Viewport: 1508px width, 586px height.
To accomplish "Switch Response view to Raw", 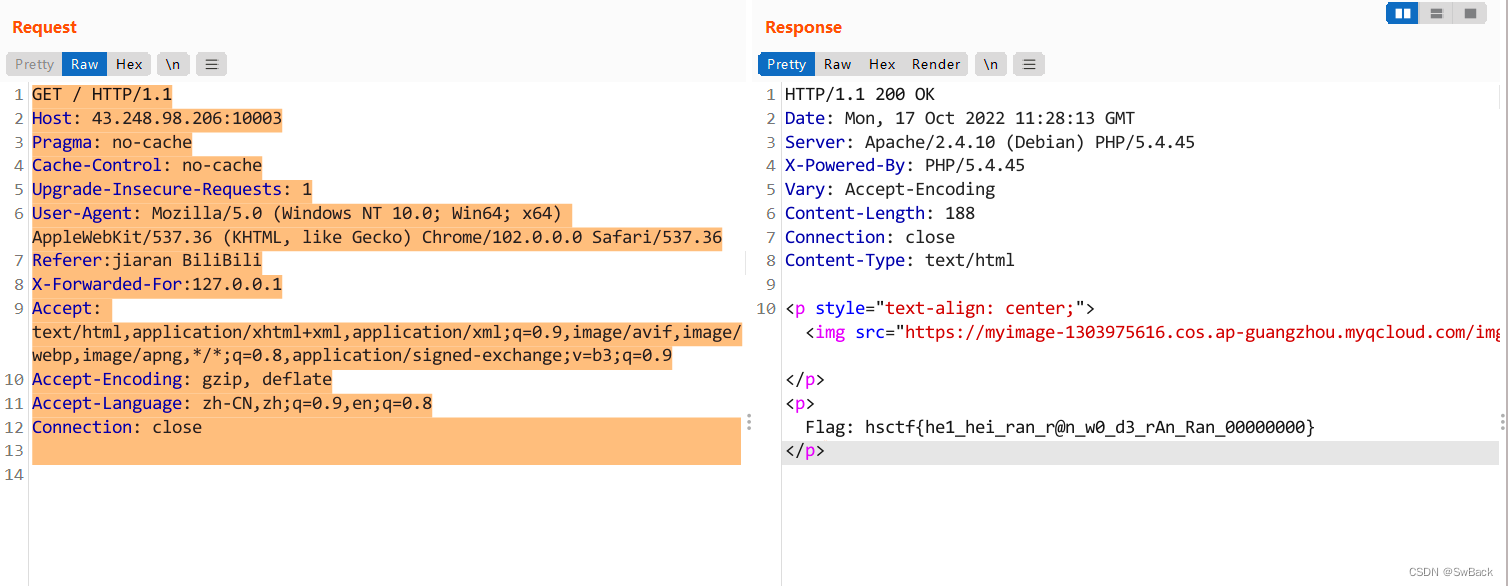I will (x=837, y=64).
